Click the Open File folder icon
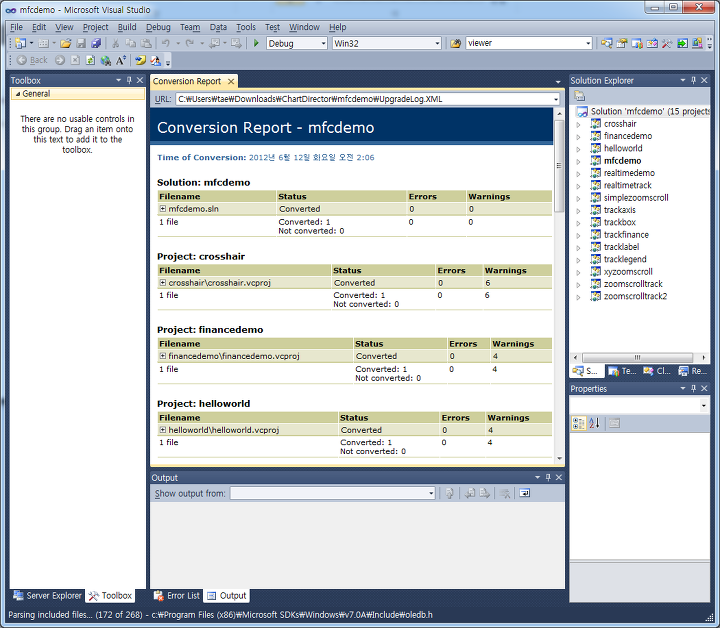 point(66,43)
